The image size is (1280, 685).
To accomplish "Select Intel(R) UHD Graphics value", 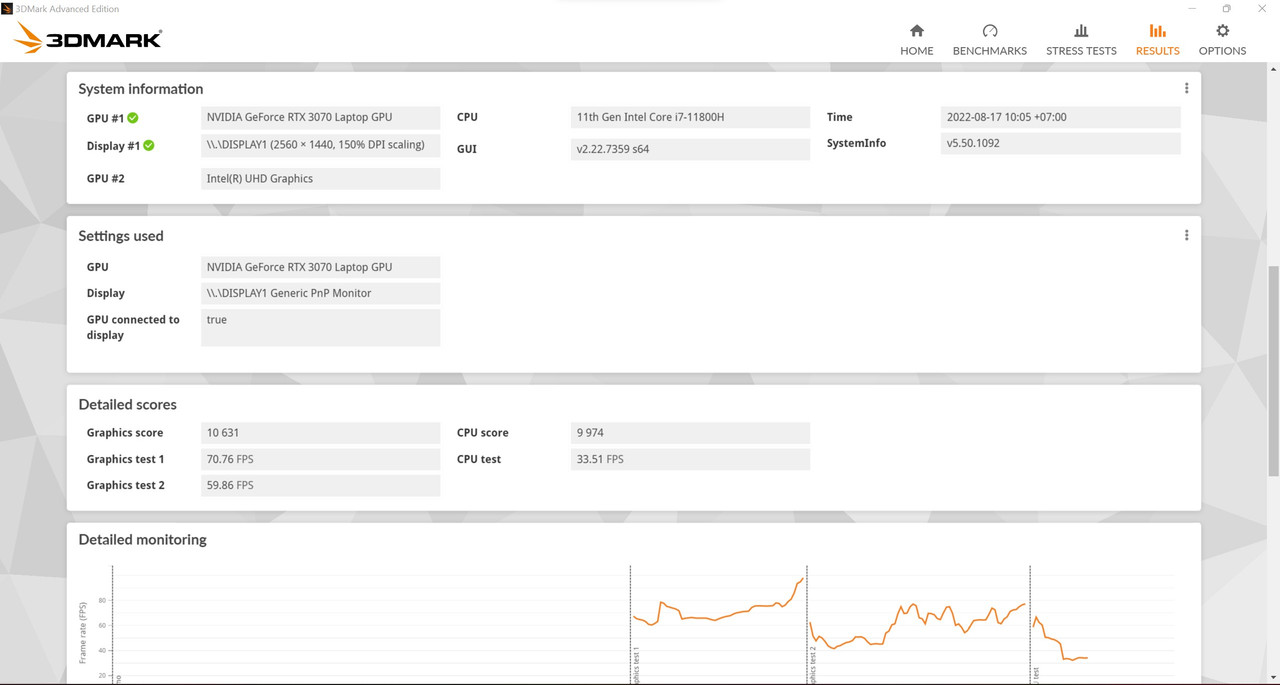I will coord(320,178).
